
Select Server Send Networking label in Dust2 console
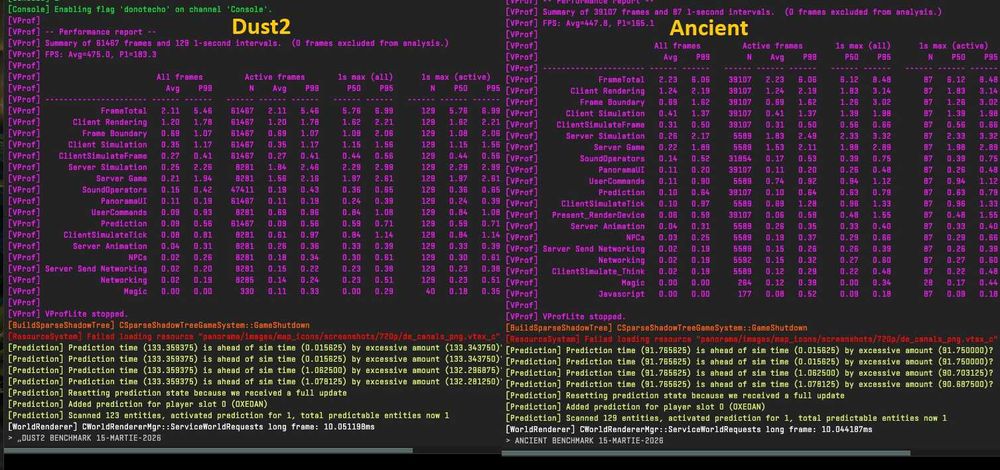(x=96, y=268)
